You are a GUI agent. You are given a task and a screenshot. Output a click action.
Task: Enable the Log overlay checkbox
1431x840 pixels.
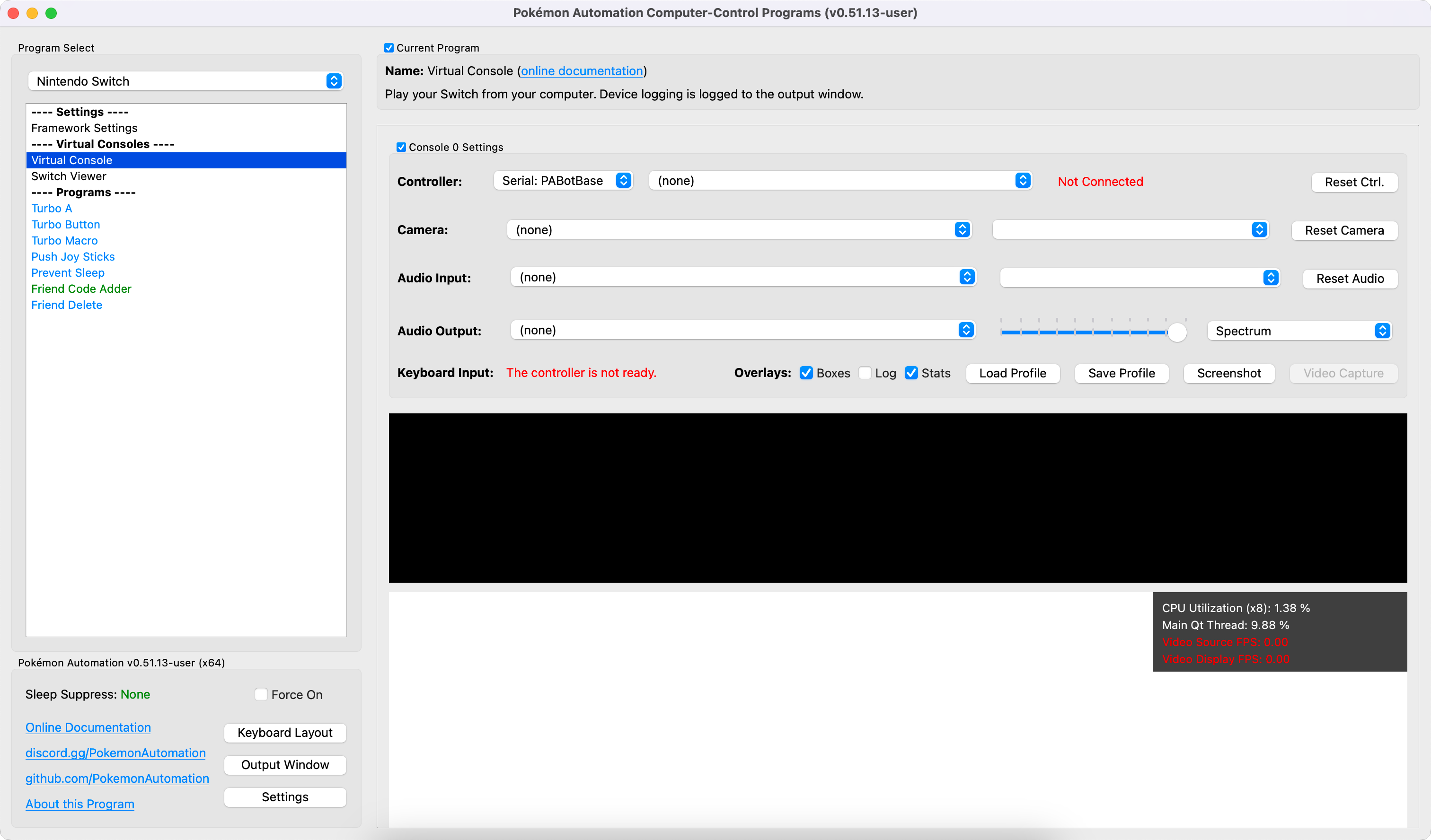click(865, 373)
